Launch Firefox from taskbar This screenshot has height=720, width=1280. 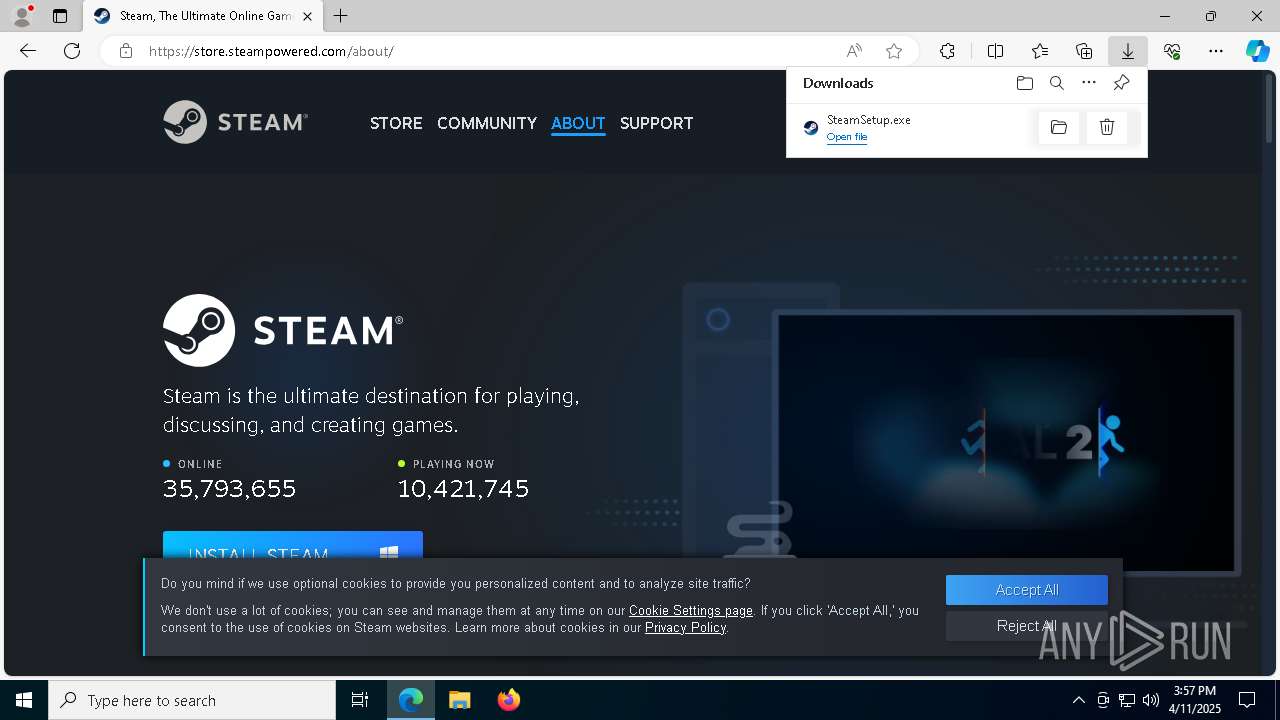click(509, 700)
